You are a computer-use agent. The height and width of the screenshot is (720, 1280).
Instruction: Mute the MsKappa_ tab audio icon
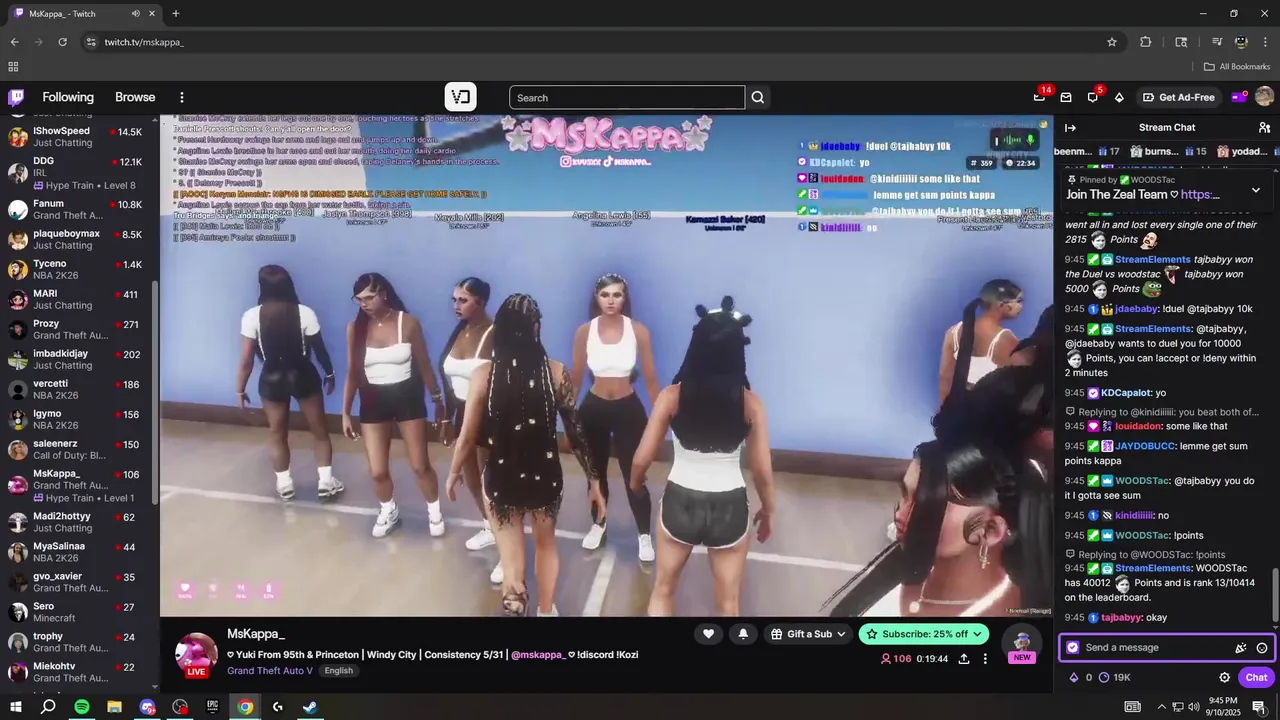(136, 14)
